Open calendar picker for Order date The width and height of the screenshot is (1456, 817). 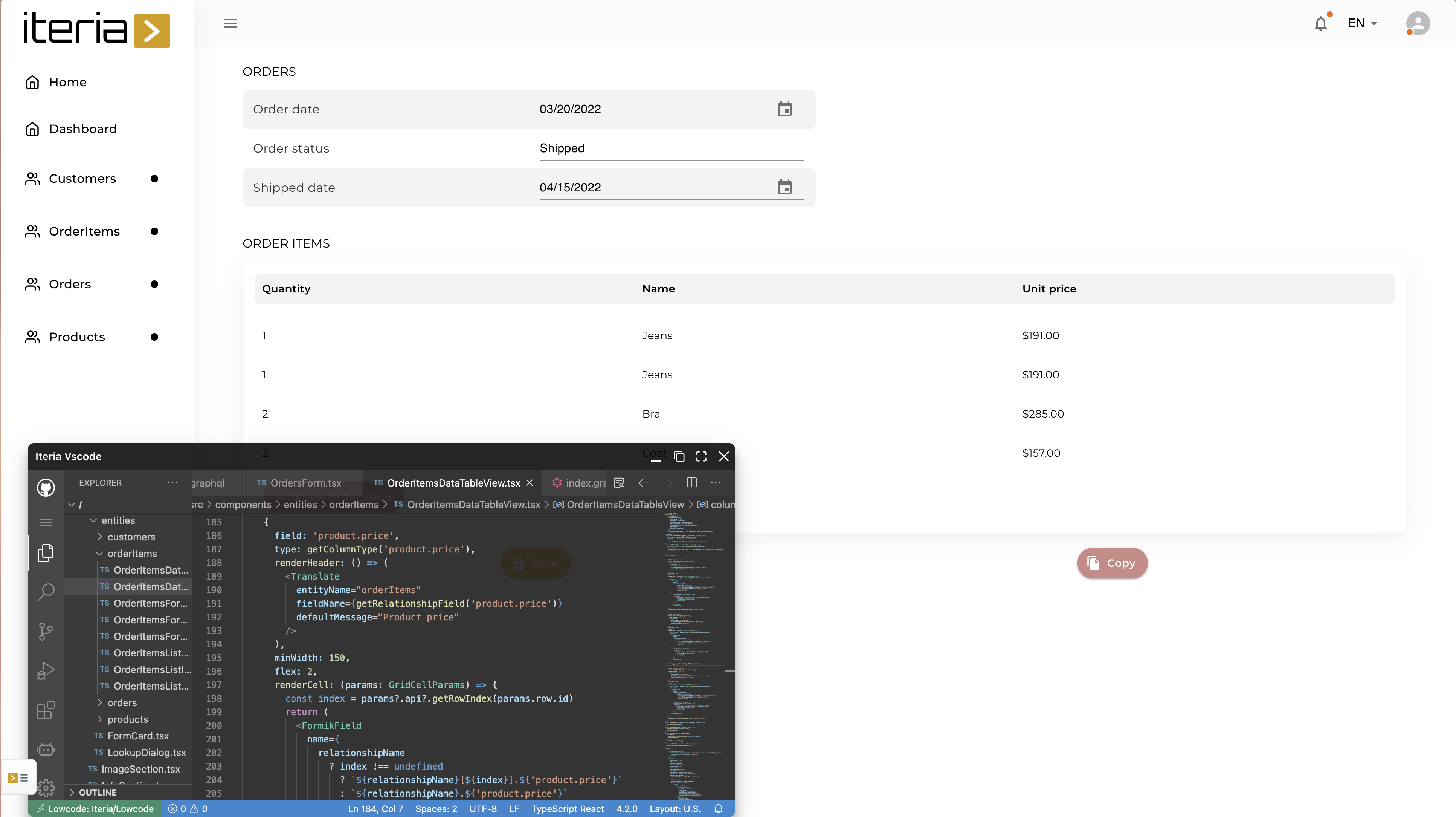pos(784,109)
